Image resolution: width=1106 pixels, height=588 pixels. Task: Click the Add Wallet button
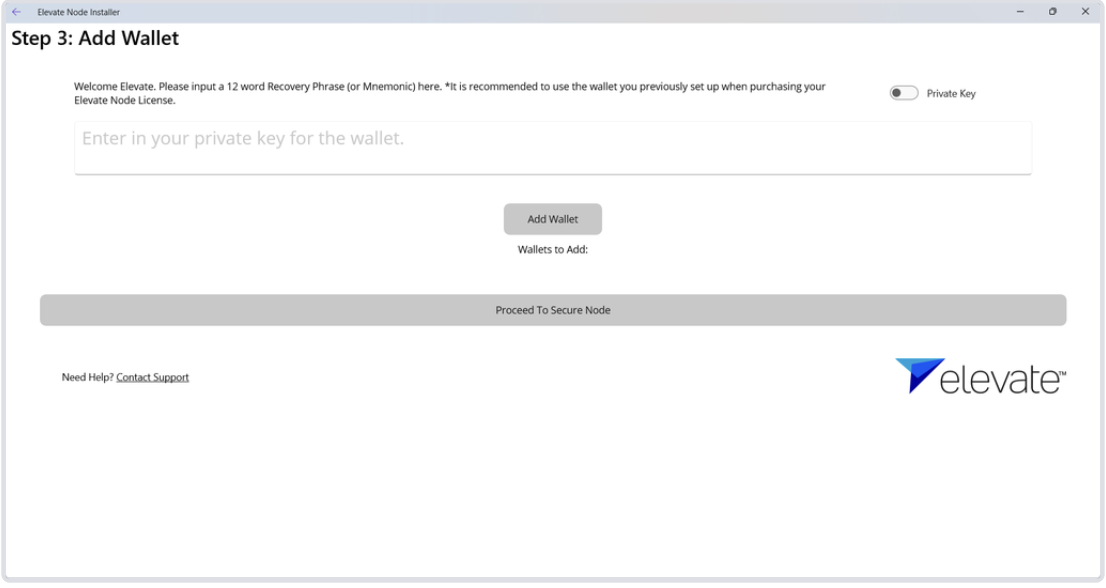[553, 219]
